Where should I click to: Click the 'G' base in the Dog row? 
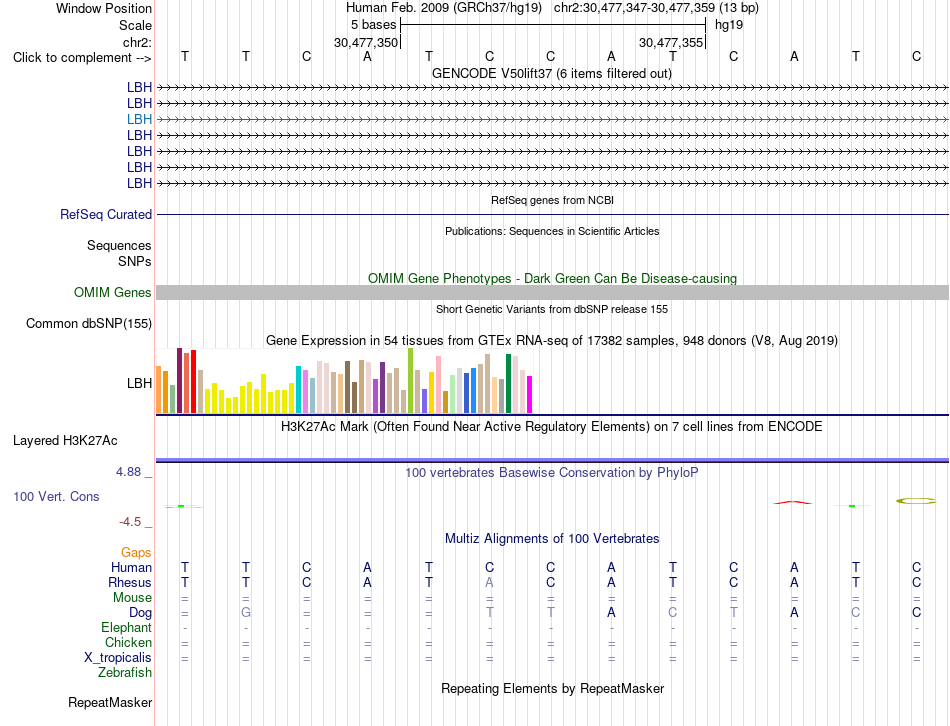[245, 612]
